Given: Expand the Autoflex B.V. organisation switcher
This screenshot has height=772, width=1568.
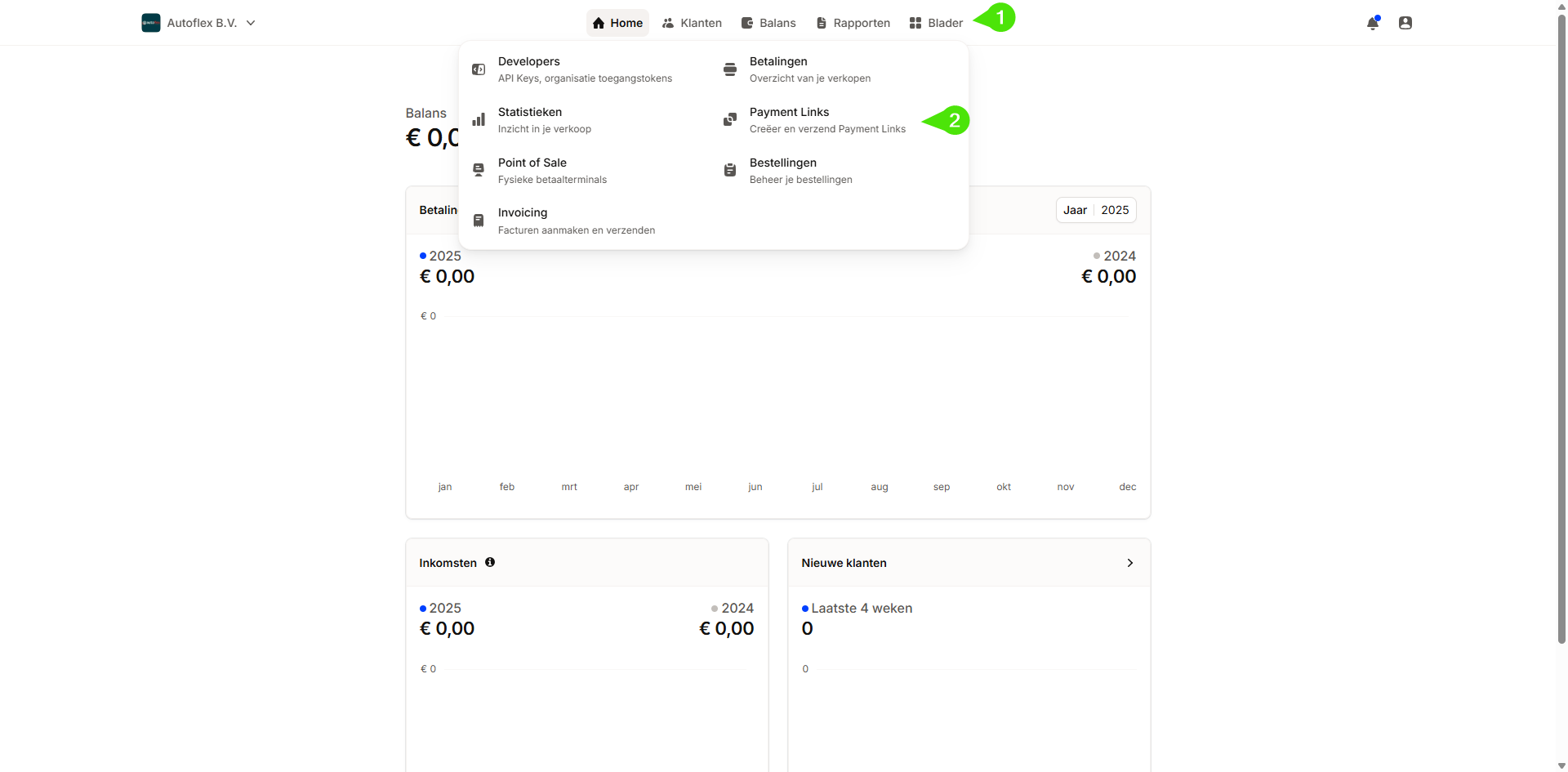Looking at the screenshot, I should [251, 23].
